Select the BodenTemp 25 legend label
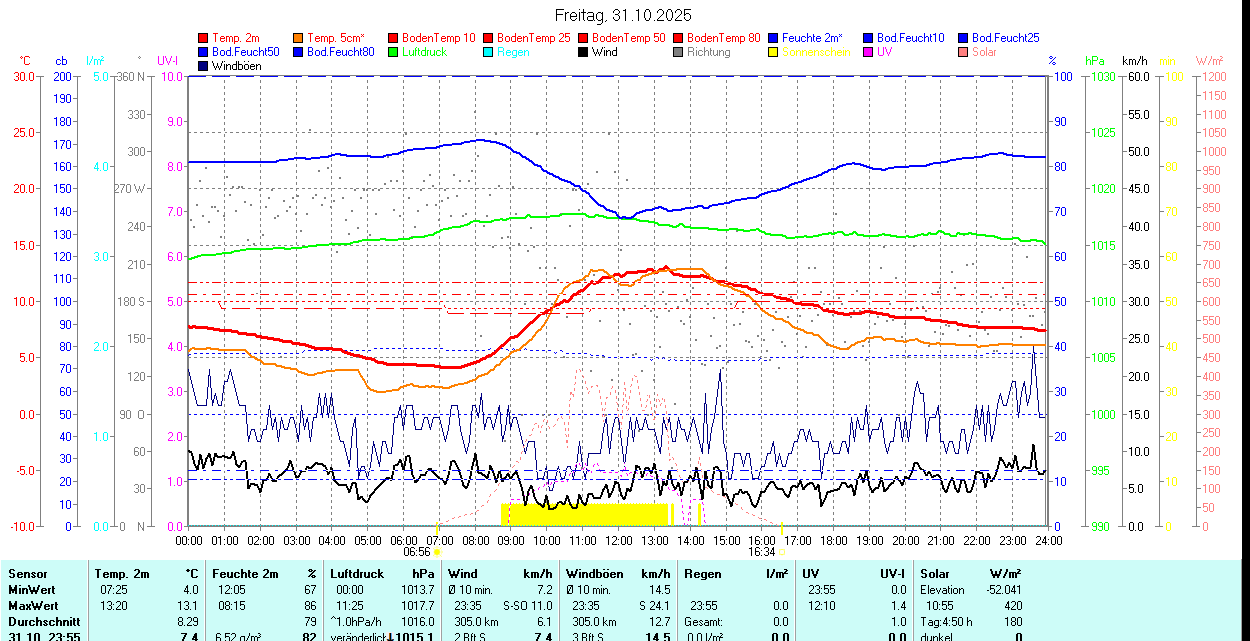 pos(534,38)
